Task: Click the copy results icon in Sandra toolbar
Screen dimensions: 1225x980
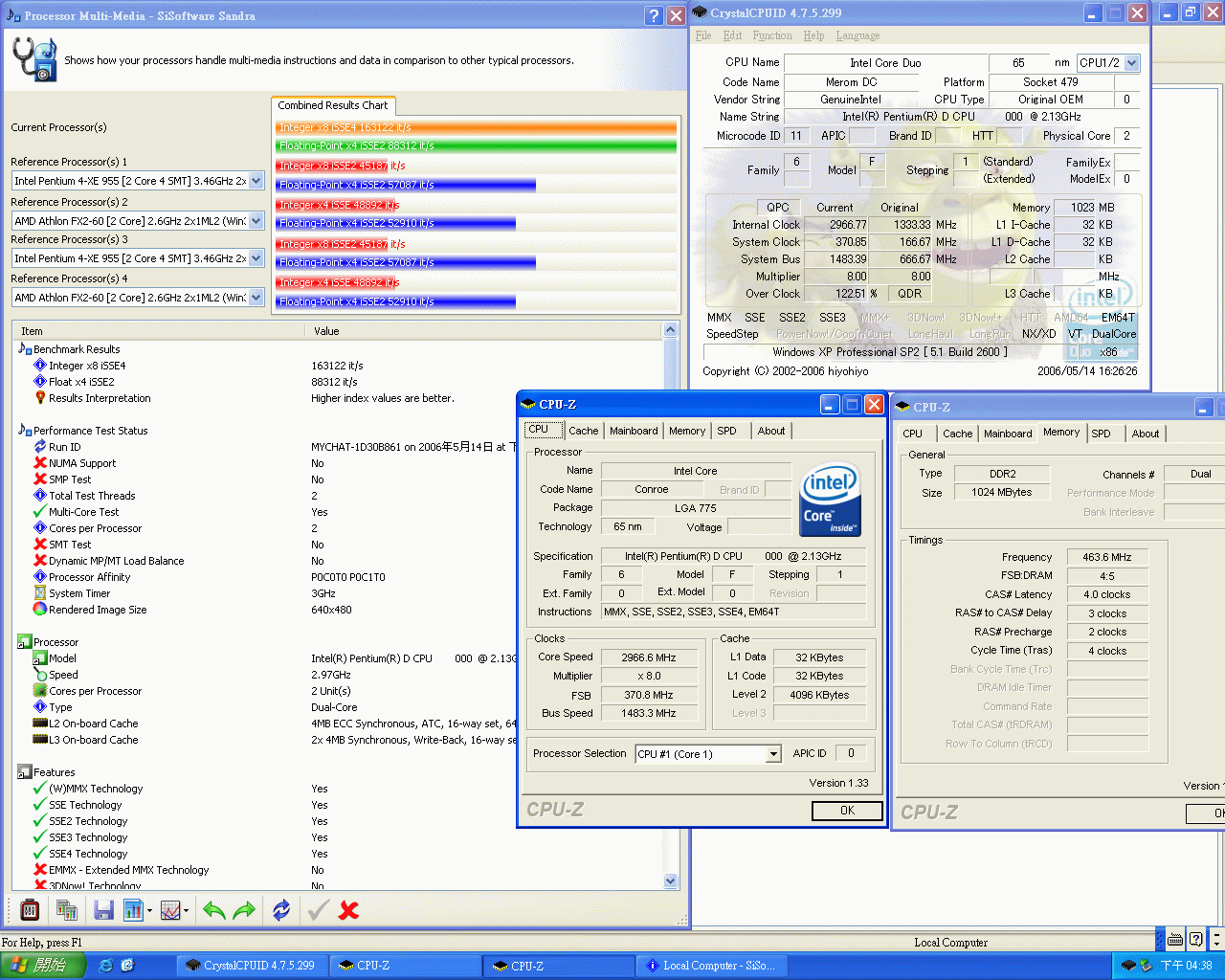Action: (x=66, y=910)
